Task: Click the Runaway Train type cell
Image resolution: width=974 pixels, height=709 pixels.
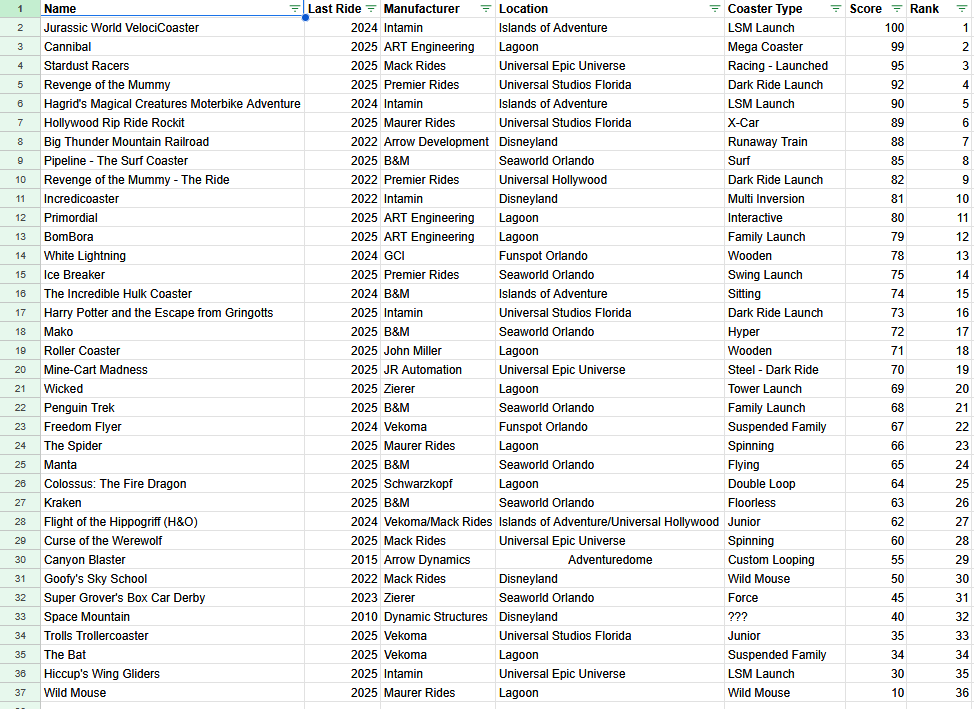Action: (x=785, y=142)
